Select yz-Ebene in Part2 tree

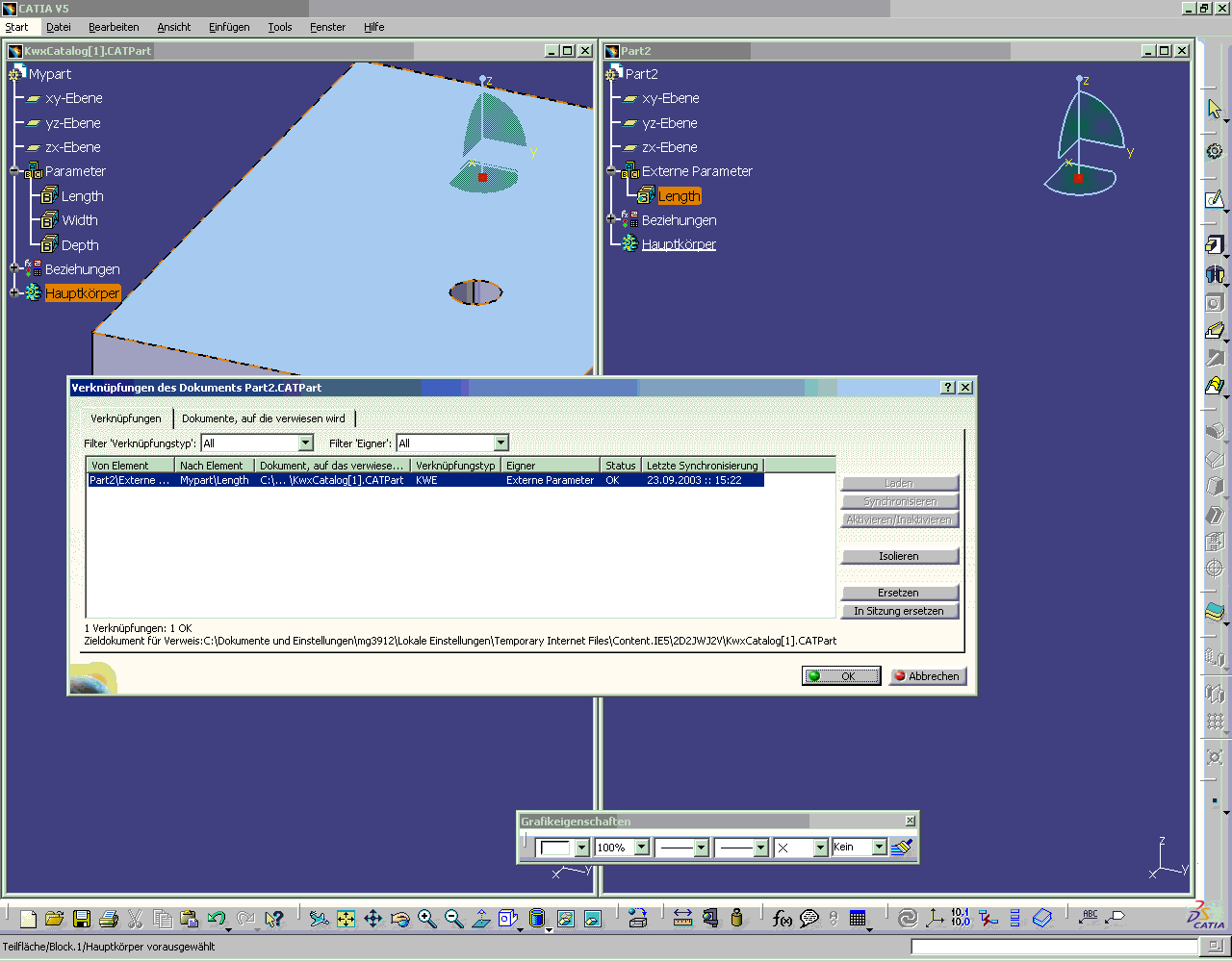pyautogui.click(x=669, y=123)
